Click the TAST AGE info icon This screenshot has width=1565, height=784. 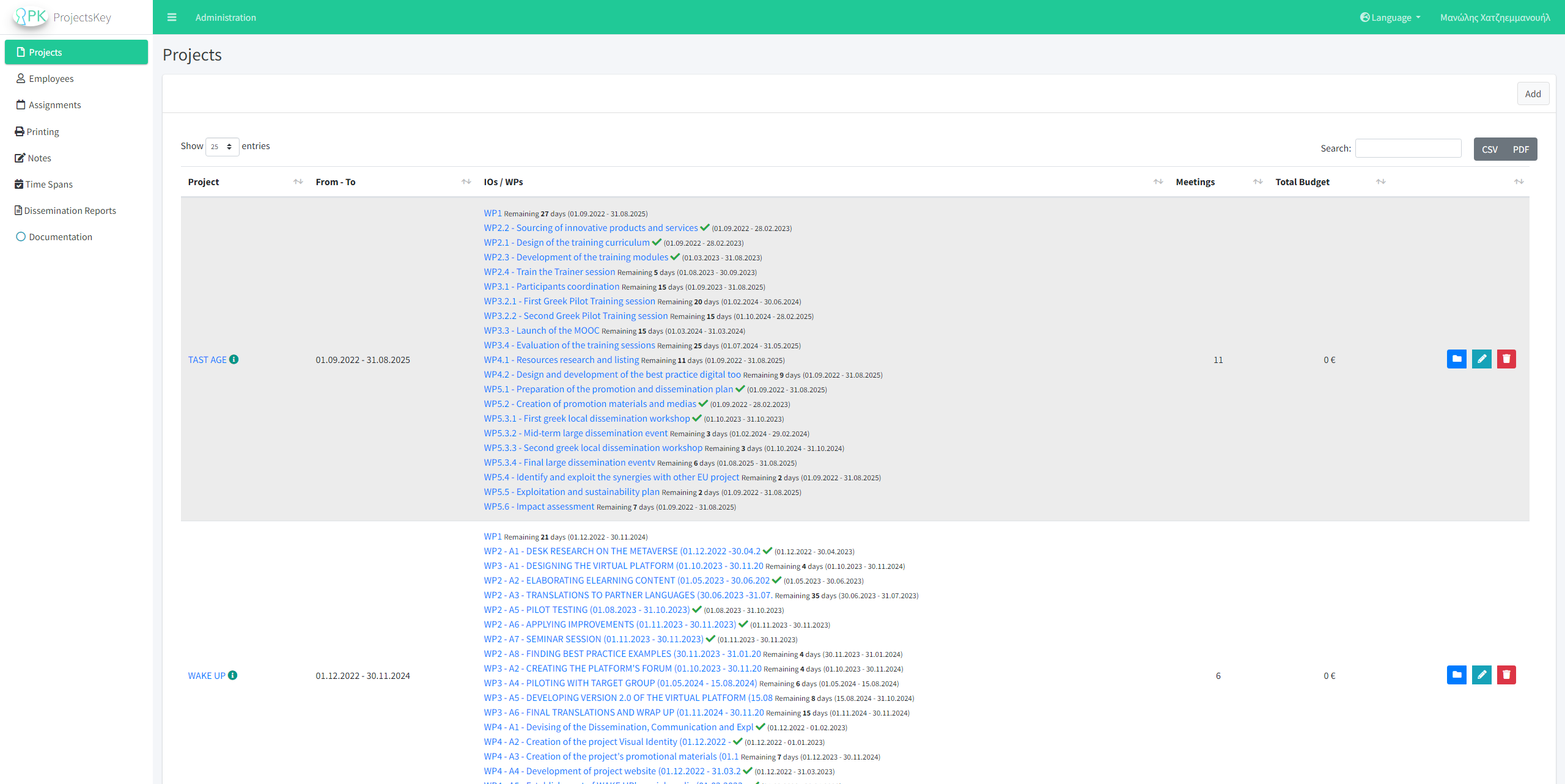pos(234,359)
